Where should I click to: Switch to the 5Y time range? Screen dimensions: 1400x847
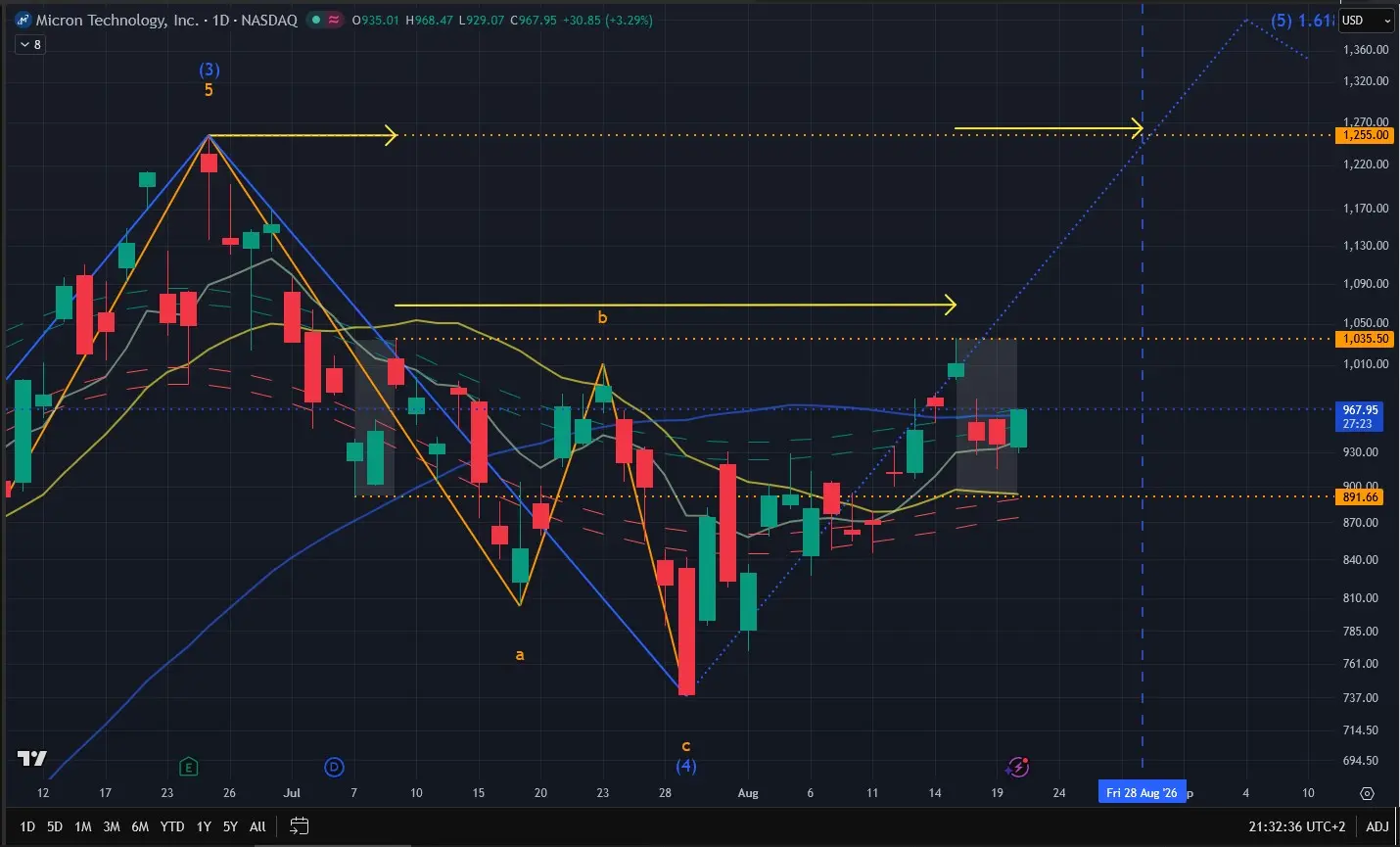point(230,826)
